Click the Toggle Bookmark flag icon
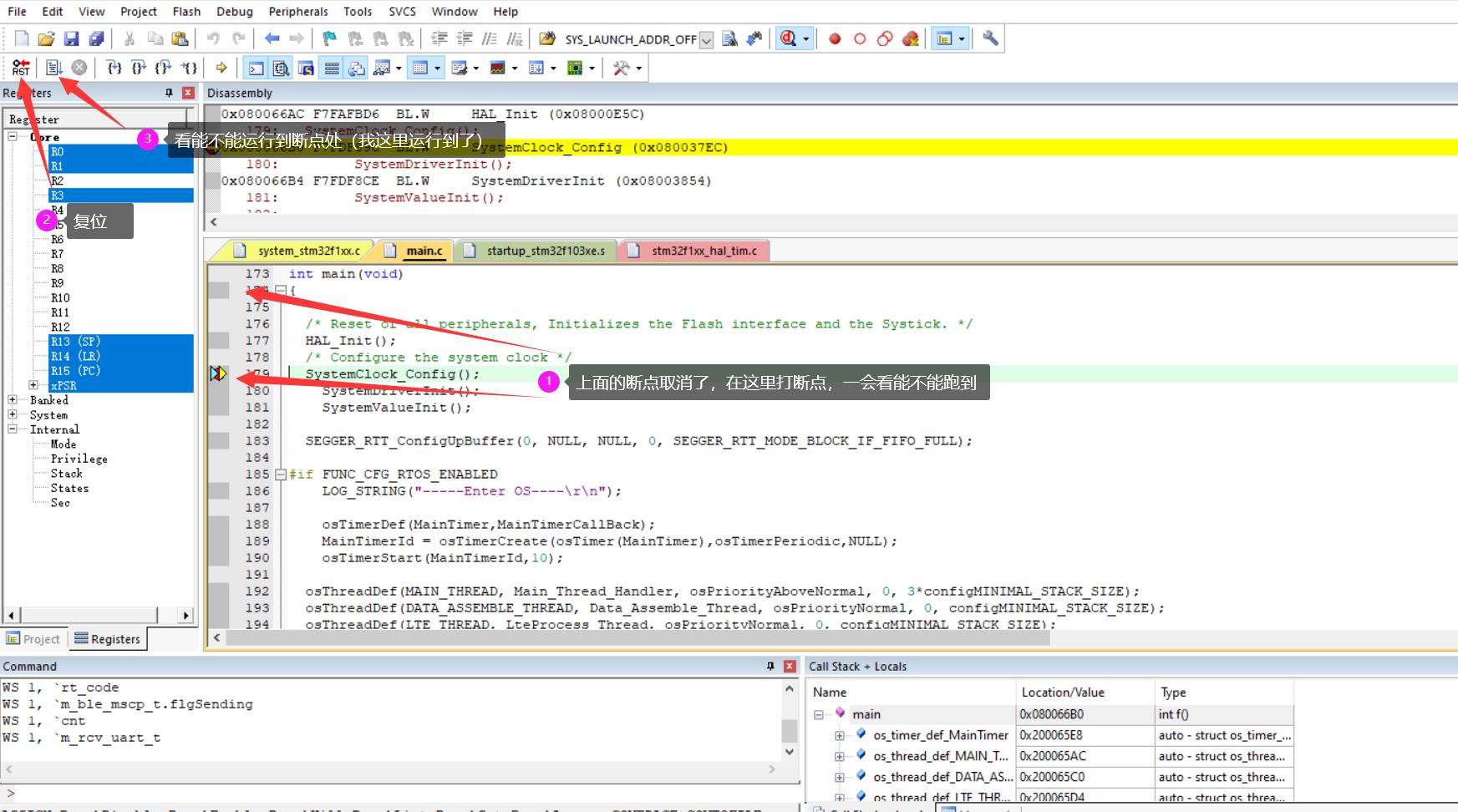This screenshot has width=1458, height=812. (329, 38)
